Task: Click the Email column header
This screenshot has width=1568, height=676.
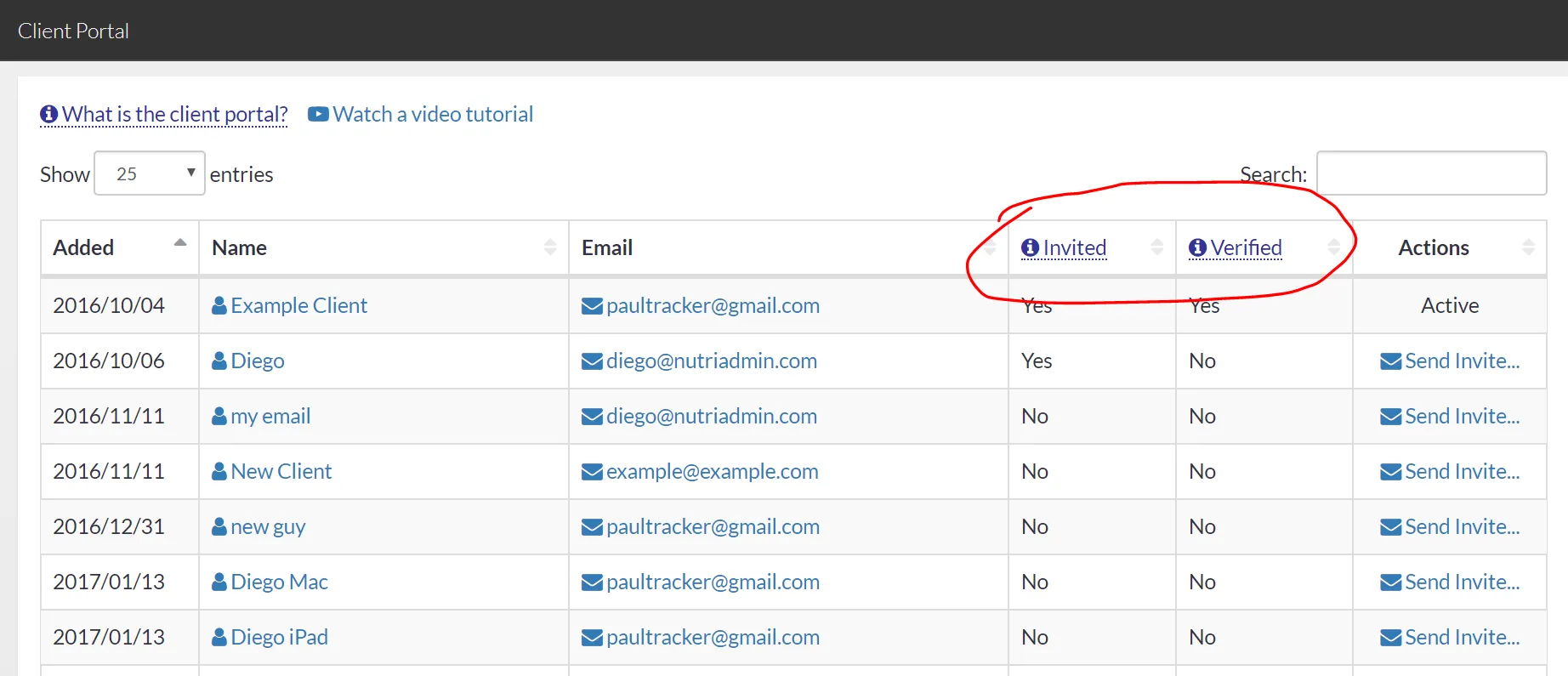Action: tap(607, 247)
